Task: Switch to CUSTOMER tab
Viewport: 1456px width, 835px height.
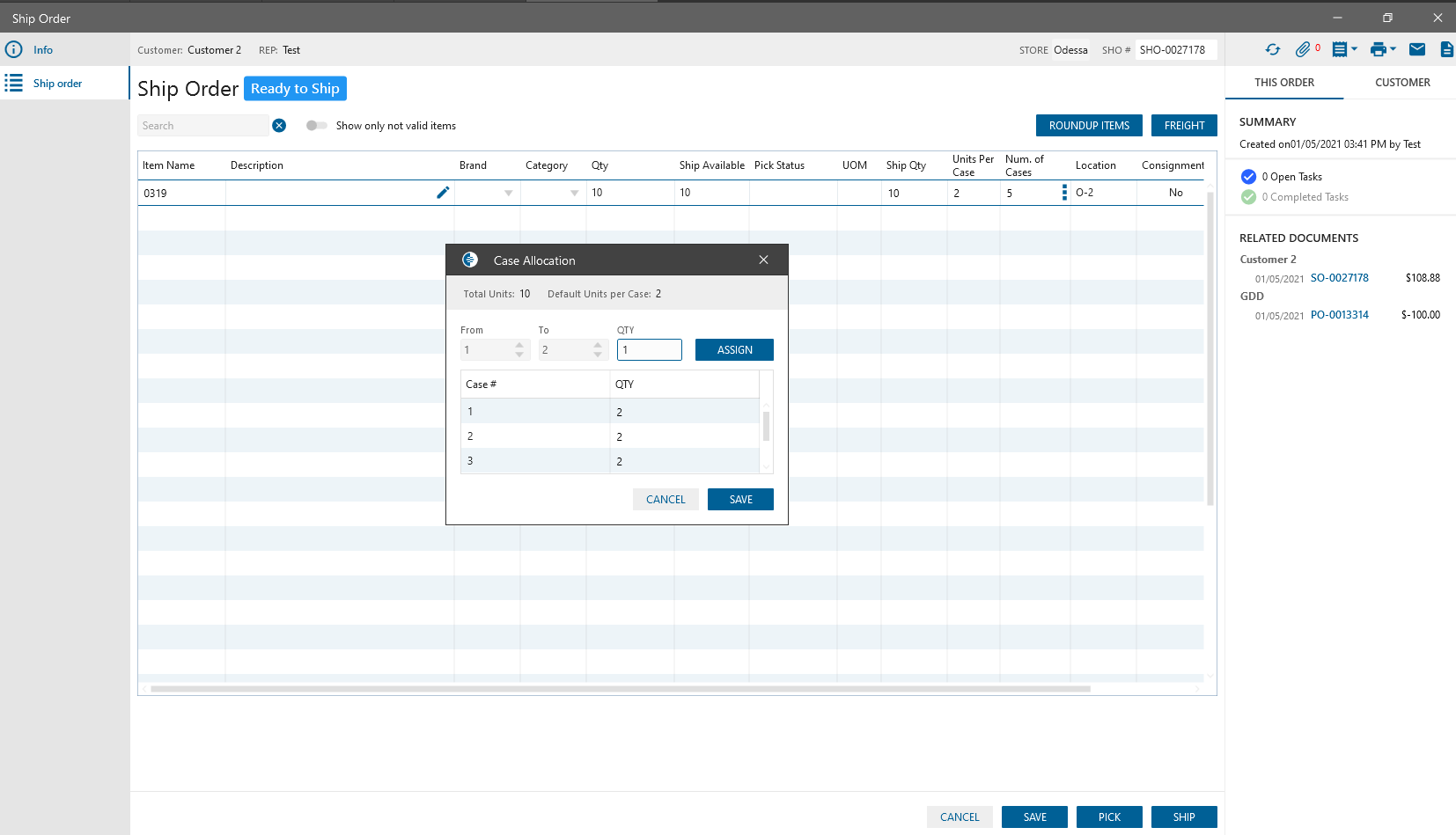Action: tap(1402, 83)
